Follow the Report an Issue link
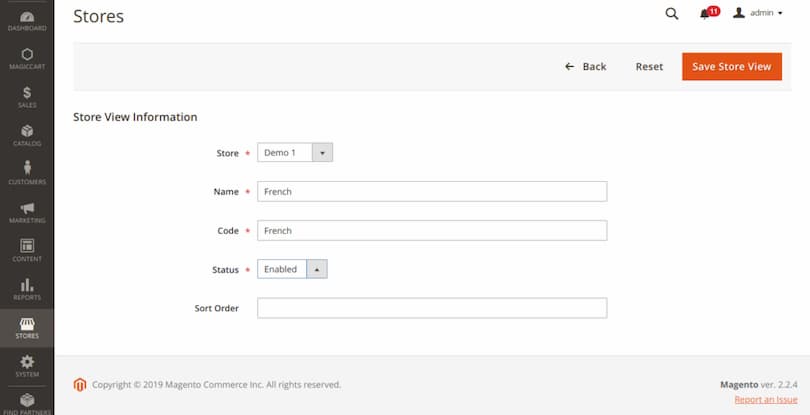The image size is (810, 415). point(765,400)
